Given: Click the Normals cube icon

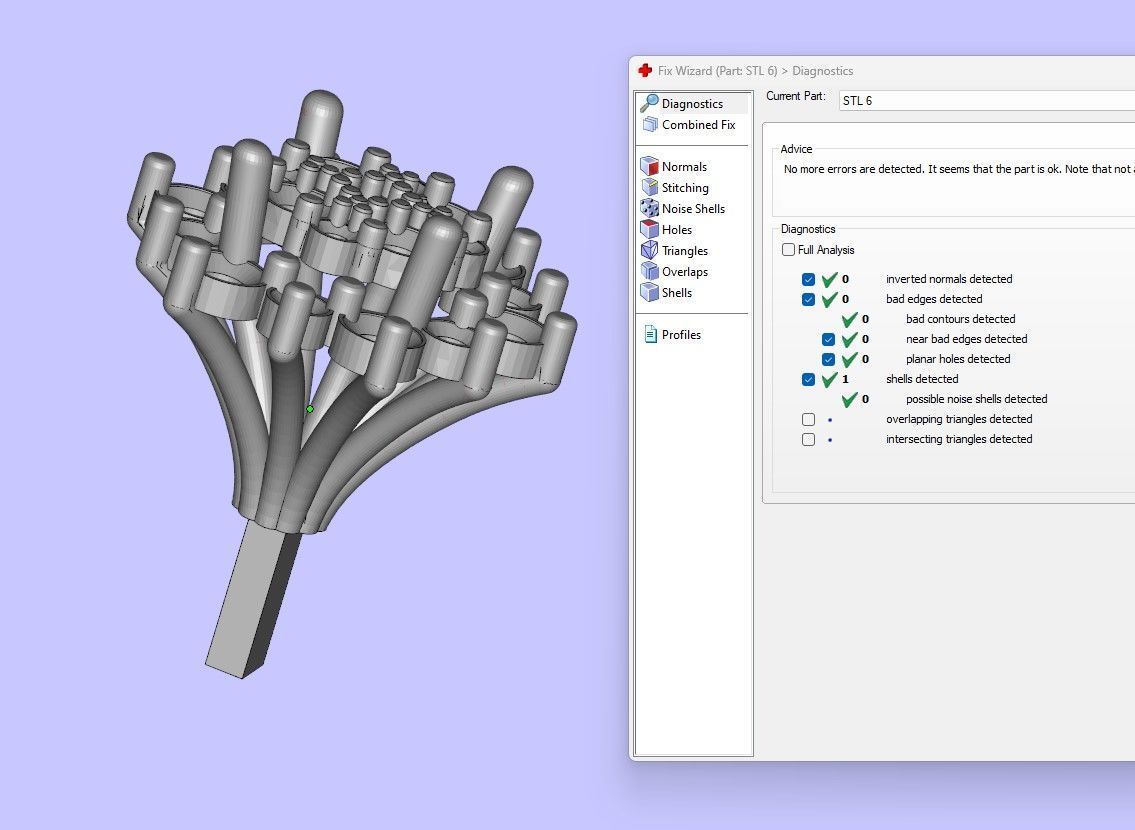Looking at the screenshot, I should [x=649, y=166].
